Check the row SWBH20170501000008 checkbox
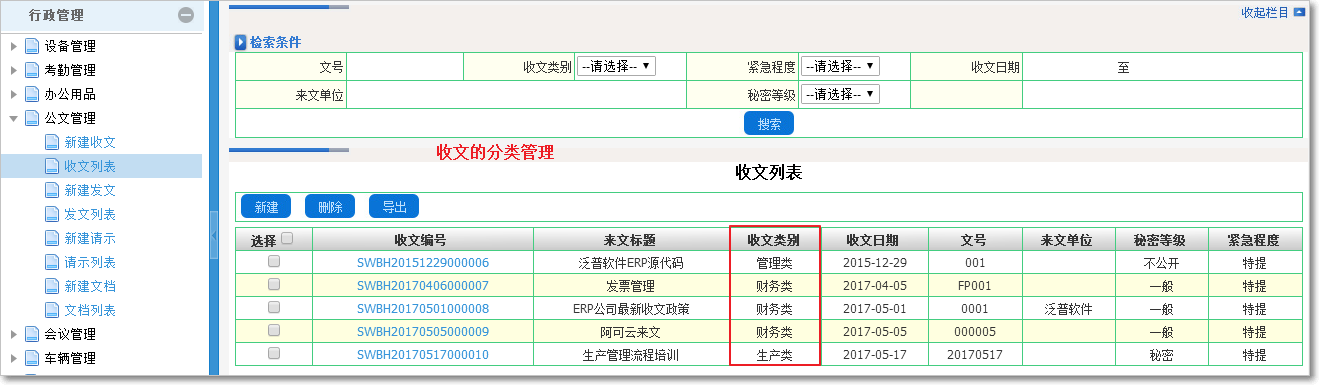 tap(274, 306)
